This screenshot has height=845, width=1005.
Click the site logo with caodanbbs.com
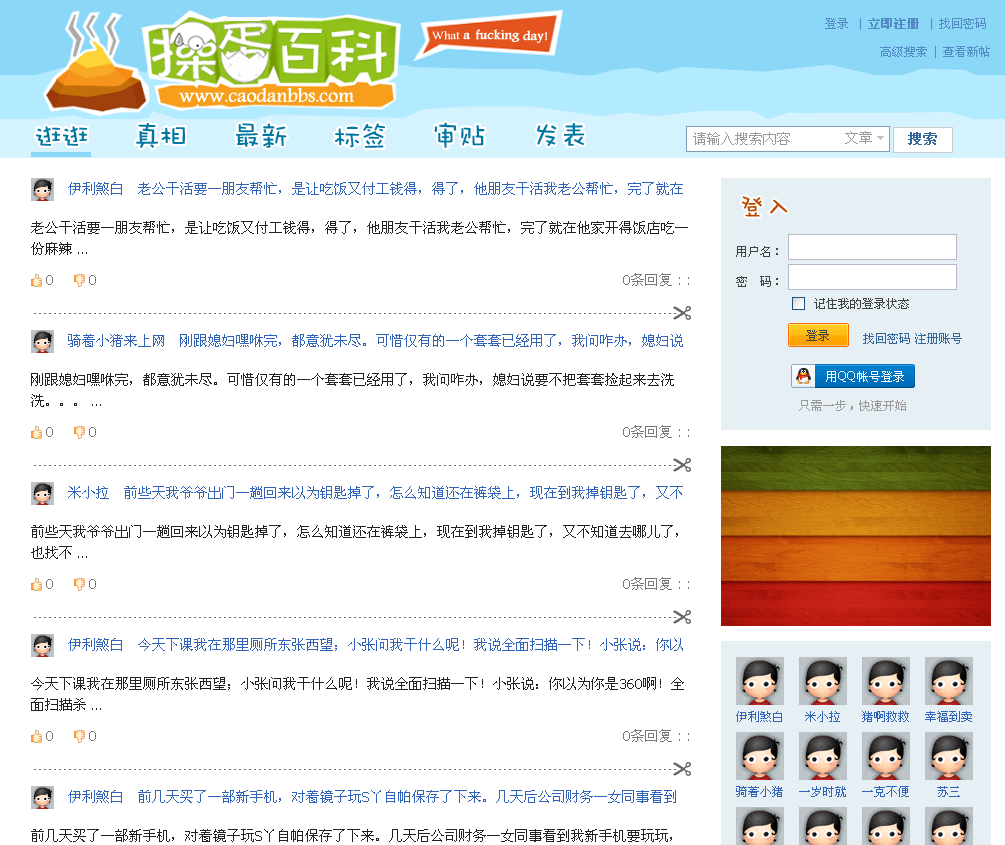point(221,61)
